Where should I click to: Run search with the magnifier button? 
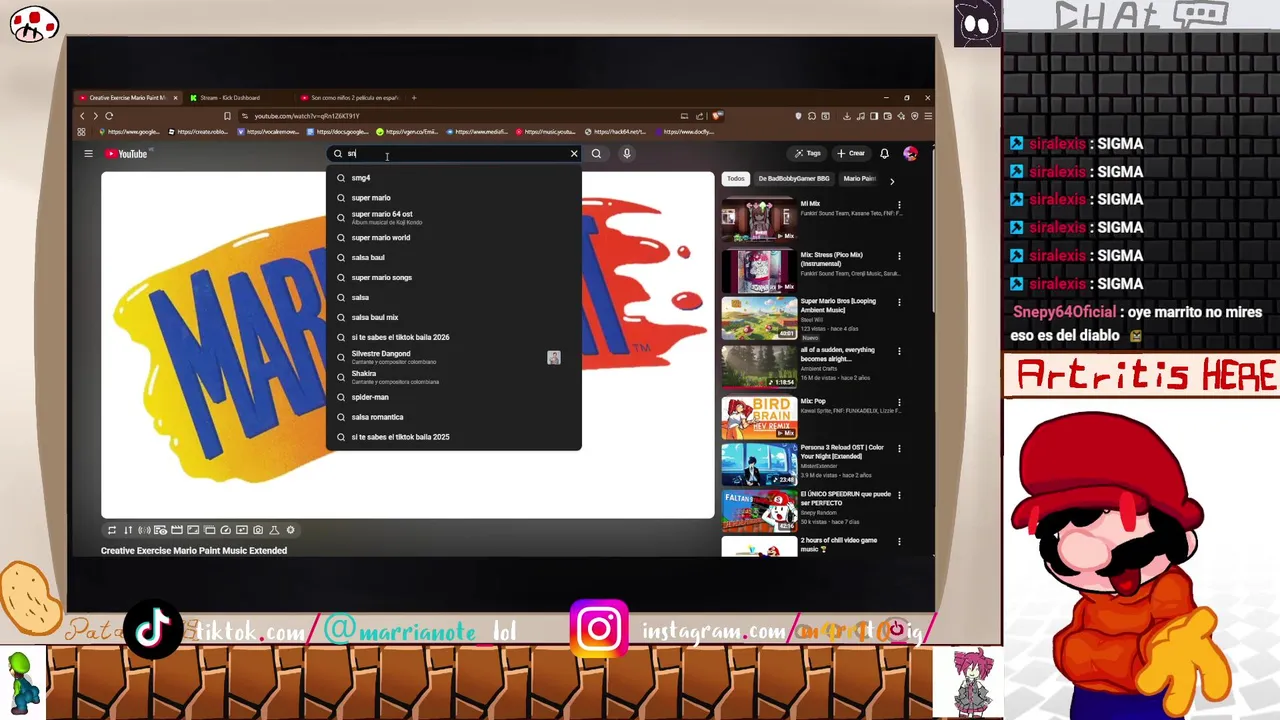click(596, 154)
